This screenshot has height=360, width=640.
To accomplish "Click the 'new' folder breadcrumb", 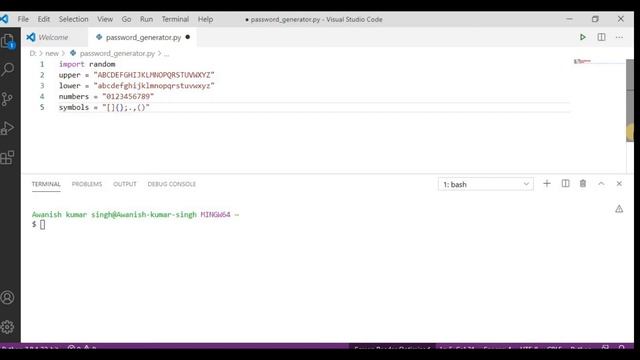I will pyautogui.click(x=52, y=53).
